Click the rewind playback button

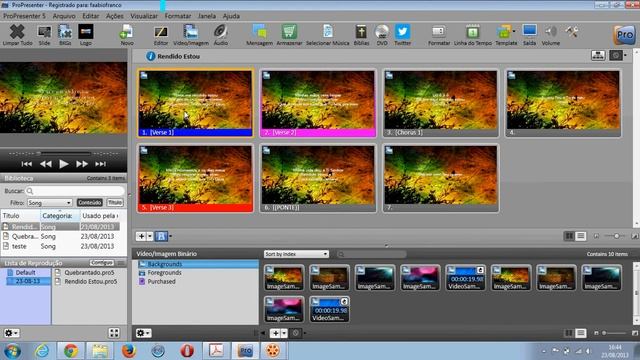click(46, 164)
